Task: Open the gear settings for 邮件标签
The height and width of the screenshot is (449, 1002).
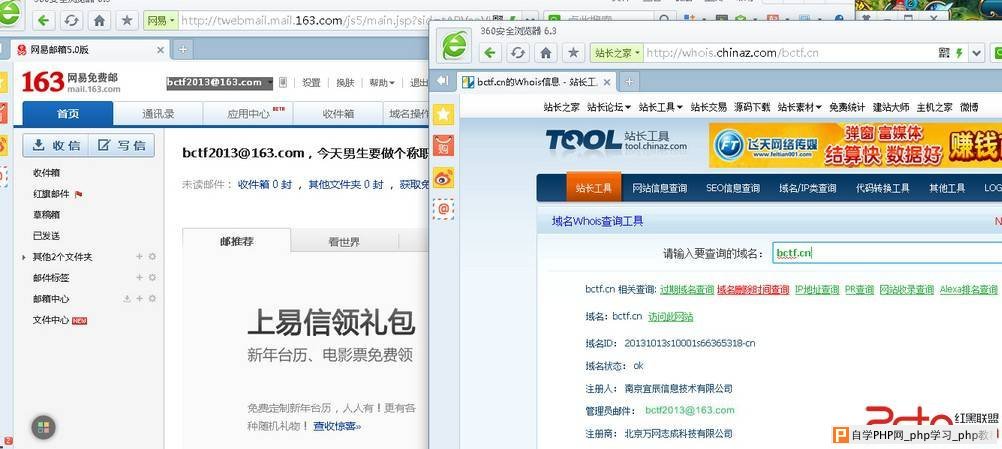Action: coord(152,278)
